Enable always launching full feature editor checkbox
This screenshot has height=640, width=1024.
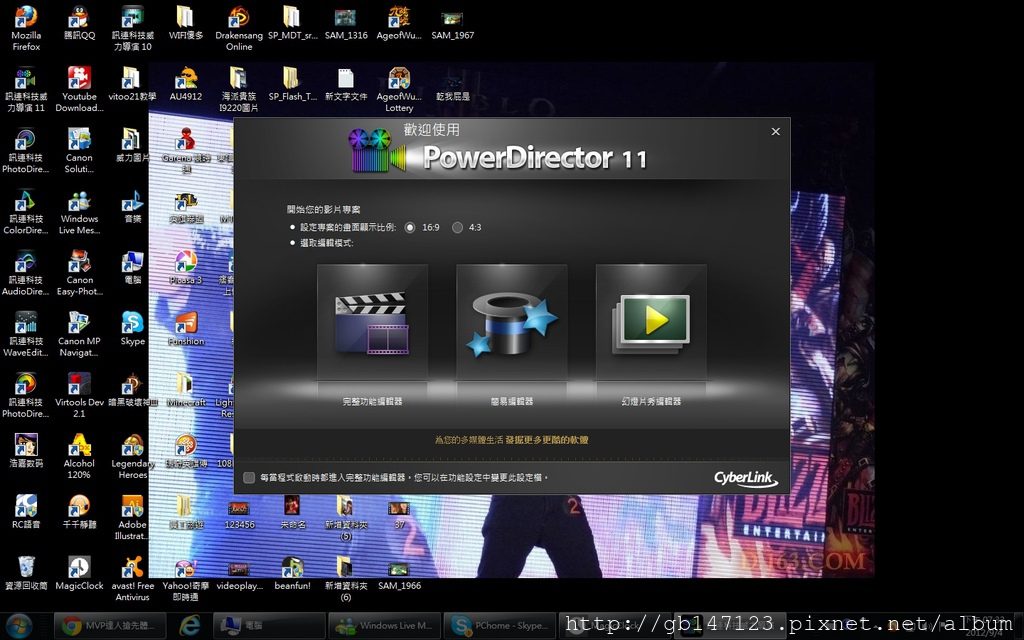[x=249, y=478]
